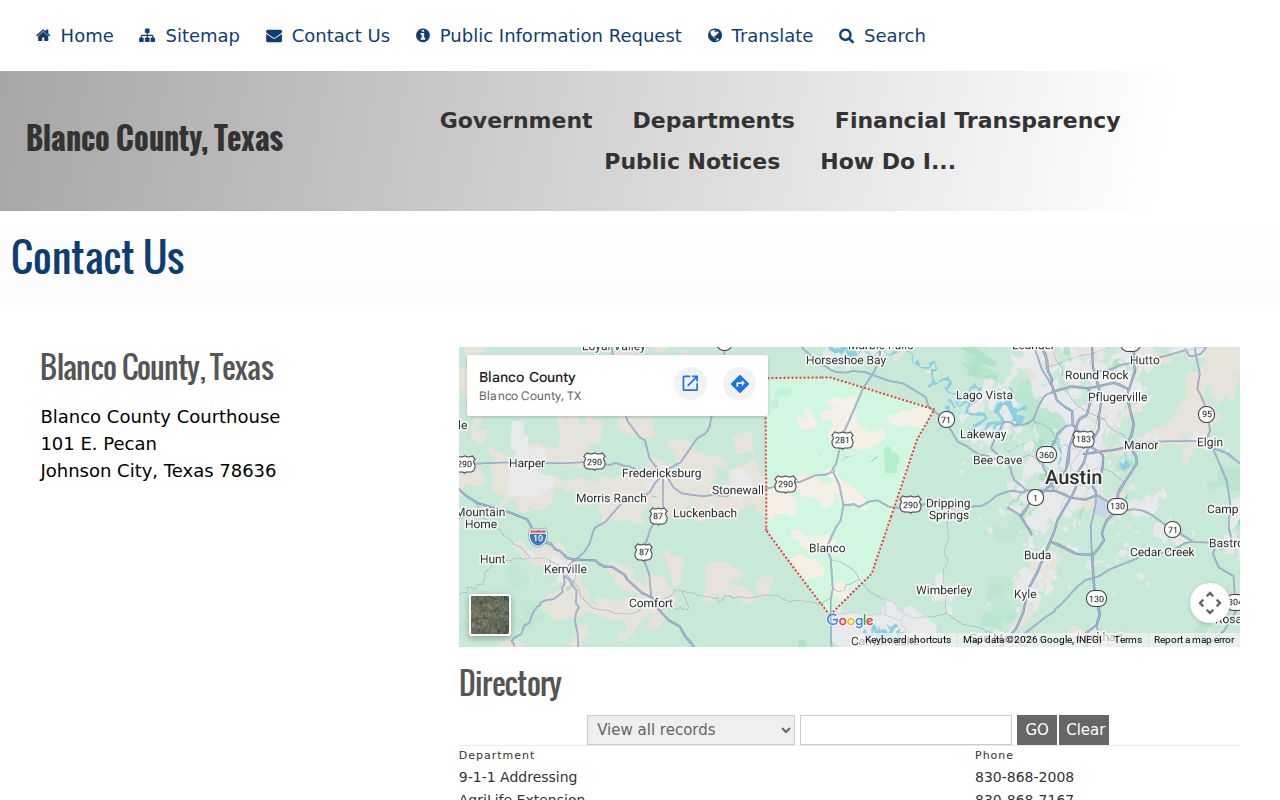Open Blanco County in larger map icon
This screenshot has height=800, width=1280.
(x=690, y=384)
